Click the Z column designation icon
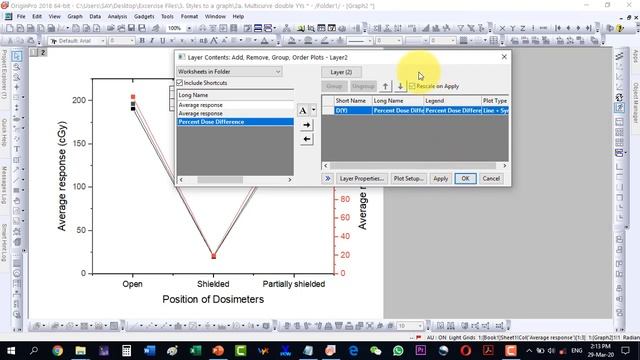 (522, 28)
